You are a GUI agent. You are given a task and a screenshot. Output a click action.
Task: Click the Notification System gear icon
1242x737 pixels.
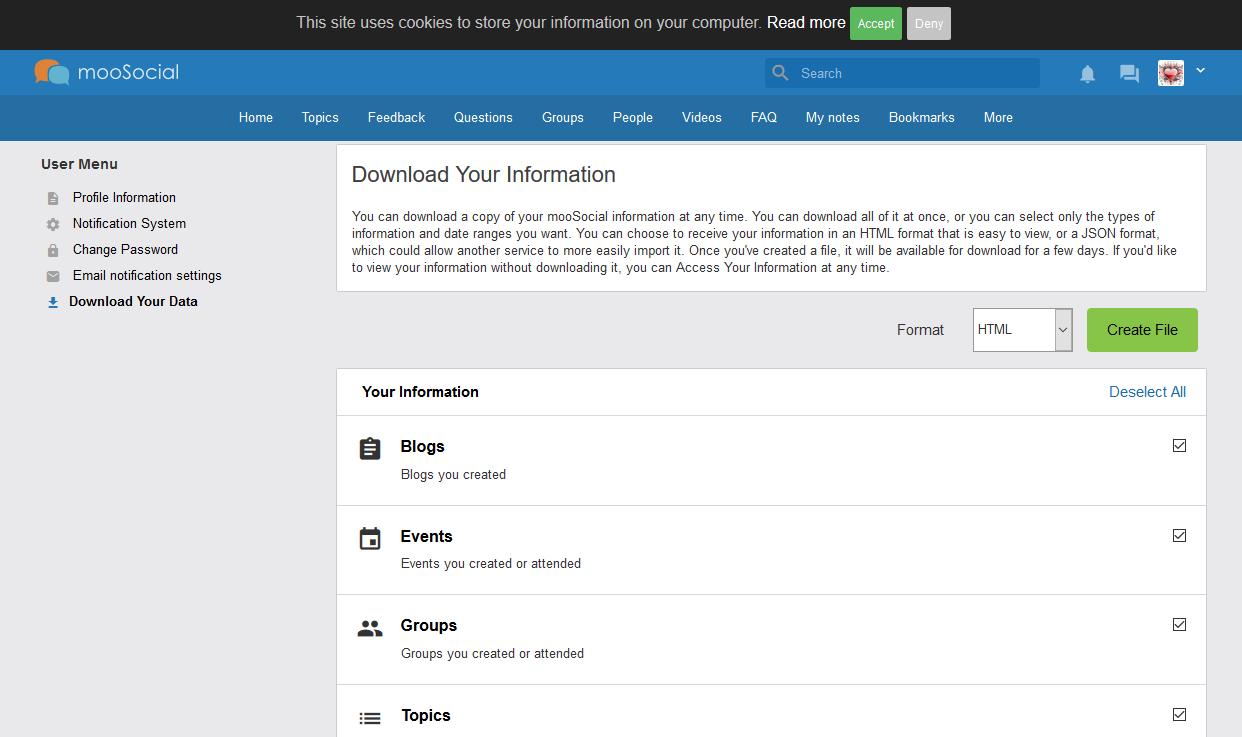[53, 224]
